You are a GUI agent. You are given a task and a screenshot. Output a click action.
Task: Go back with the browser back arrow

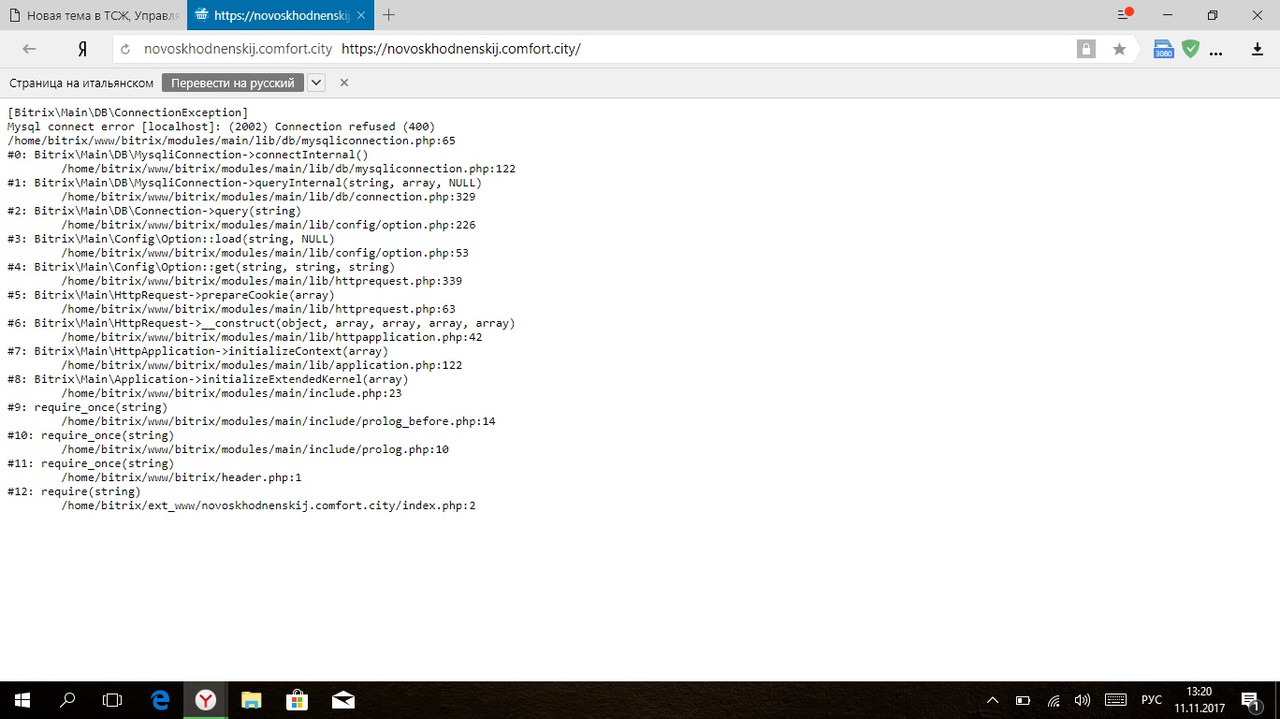pos(29,49)
